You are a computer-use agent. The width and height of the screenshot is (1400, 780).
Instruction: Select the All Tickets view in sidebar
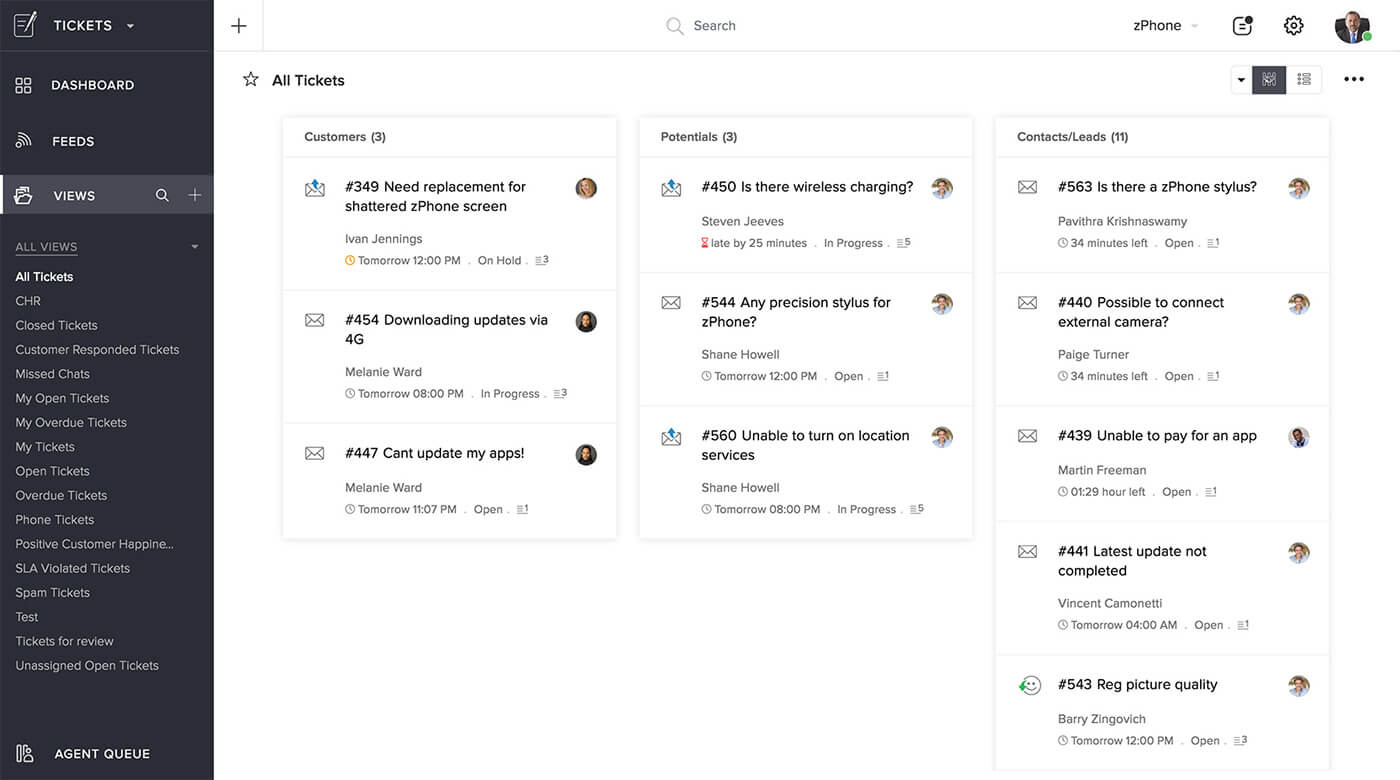coord(44,277)
